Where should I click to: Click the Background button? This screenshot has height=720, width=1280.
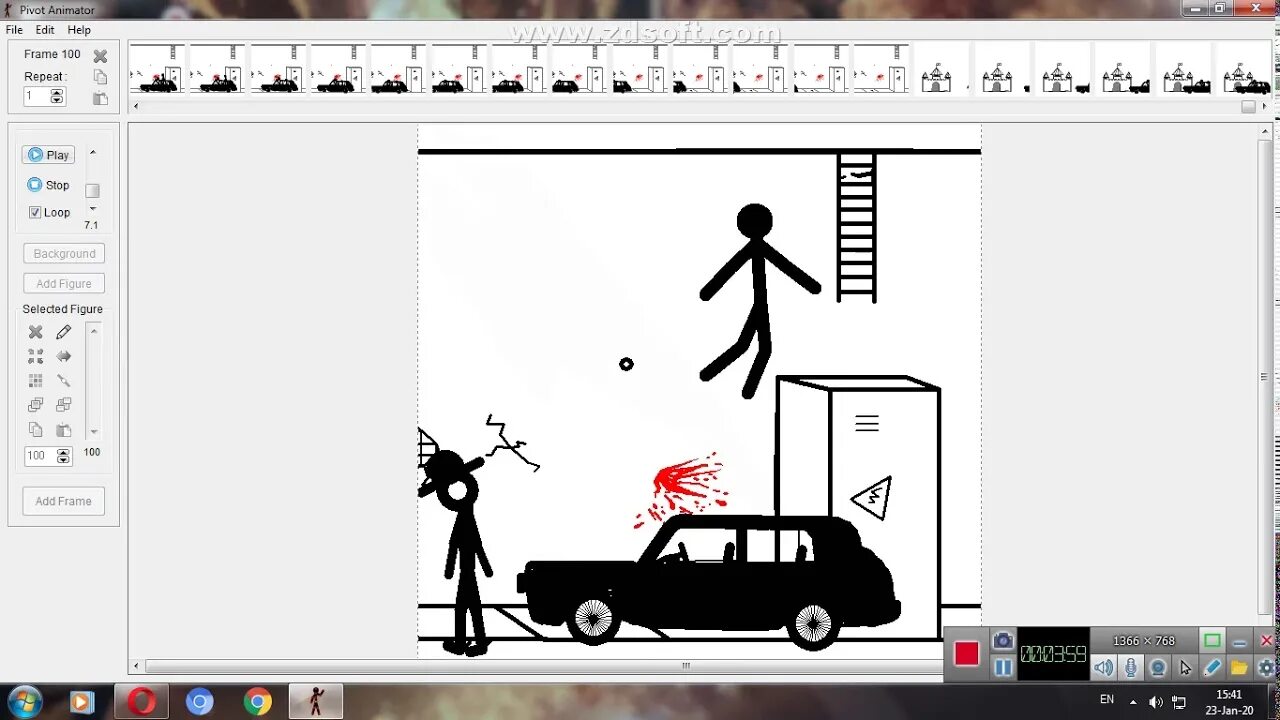click(64, 254)
